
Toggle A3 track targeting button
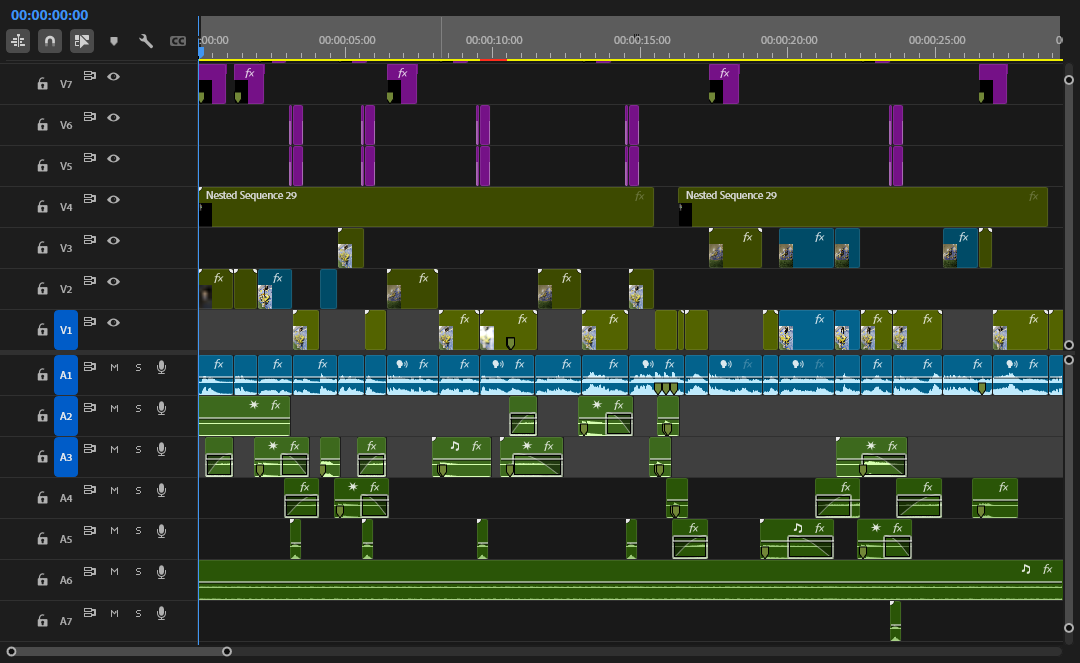pyautogui.click(x=65, y=457)
